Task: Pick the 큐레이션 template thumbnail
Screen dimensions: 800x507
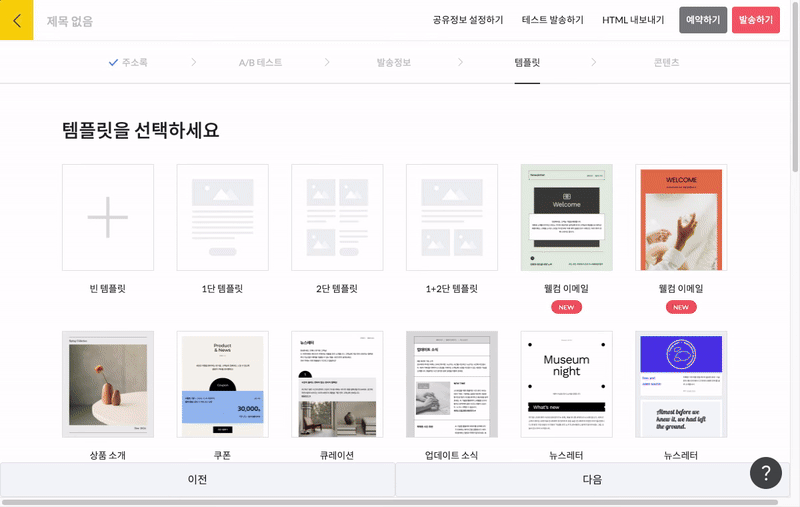Action: coord(337,384)
